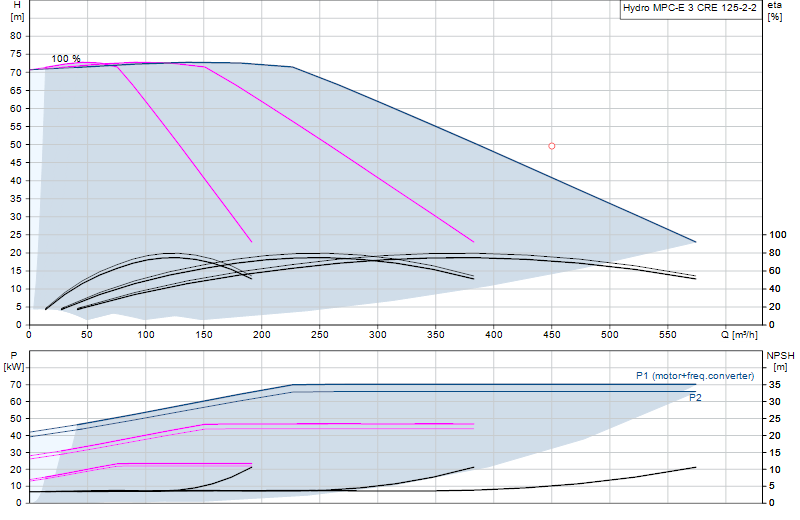Image resolution: width=800 pixels, height=520 pixels.
Task: Click the 65 value on the head axis
Action: coord(16,90)
